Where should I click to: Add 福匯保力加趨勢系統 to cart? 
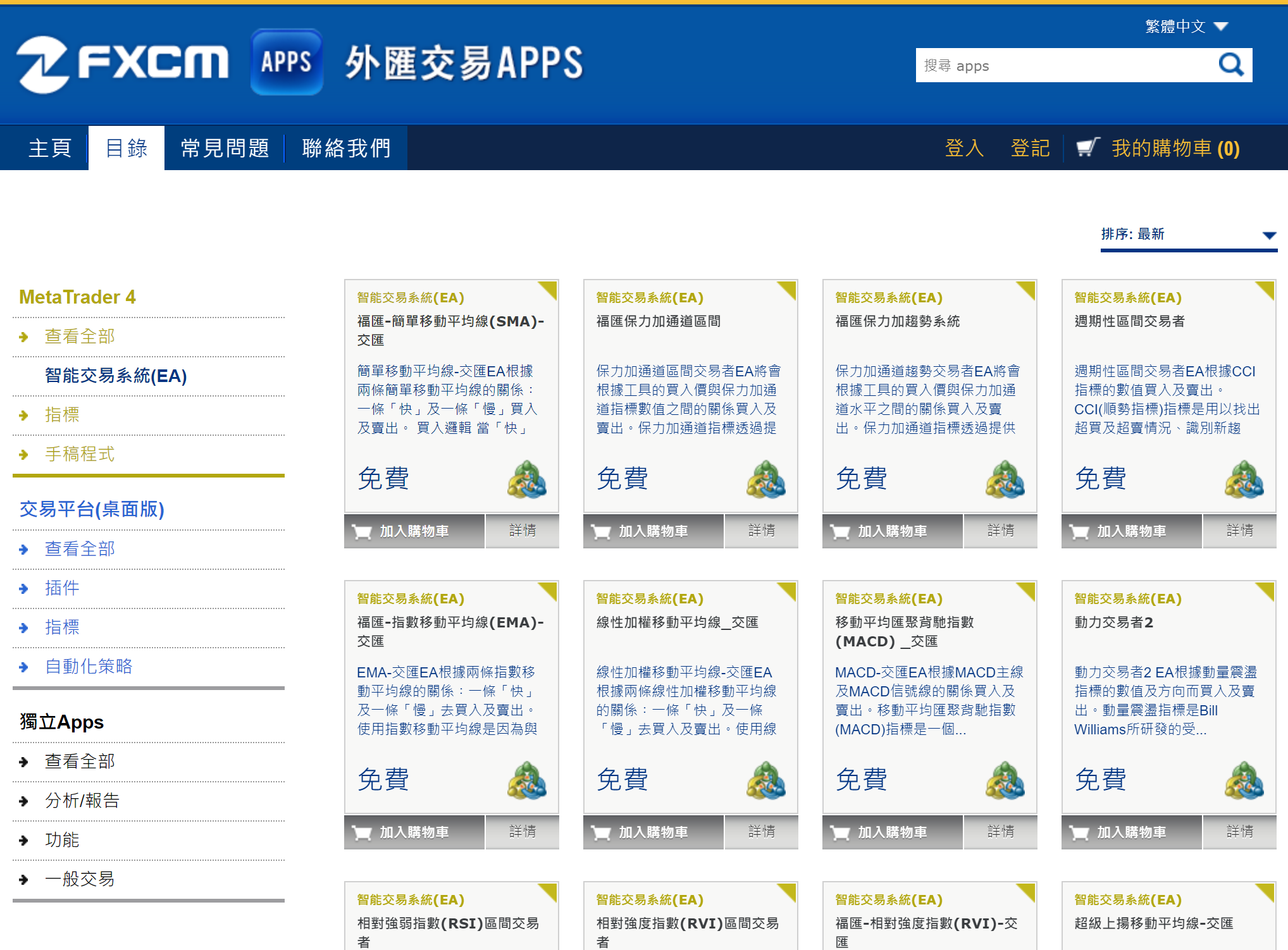(893, 531)
